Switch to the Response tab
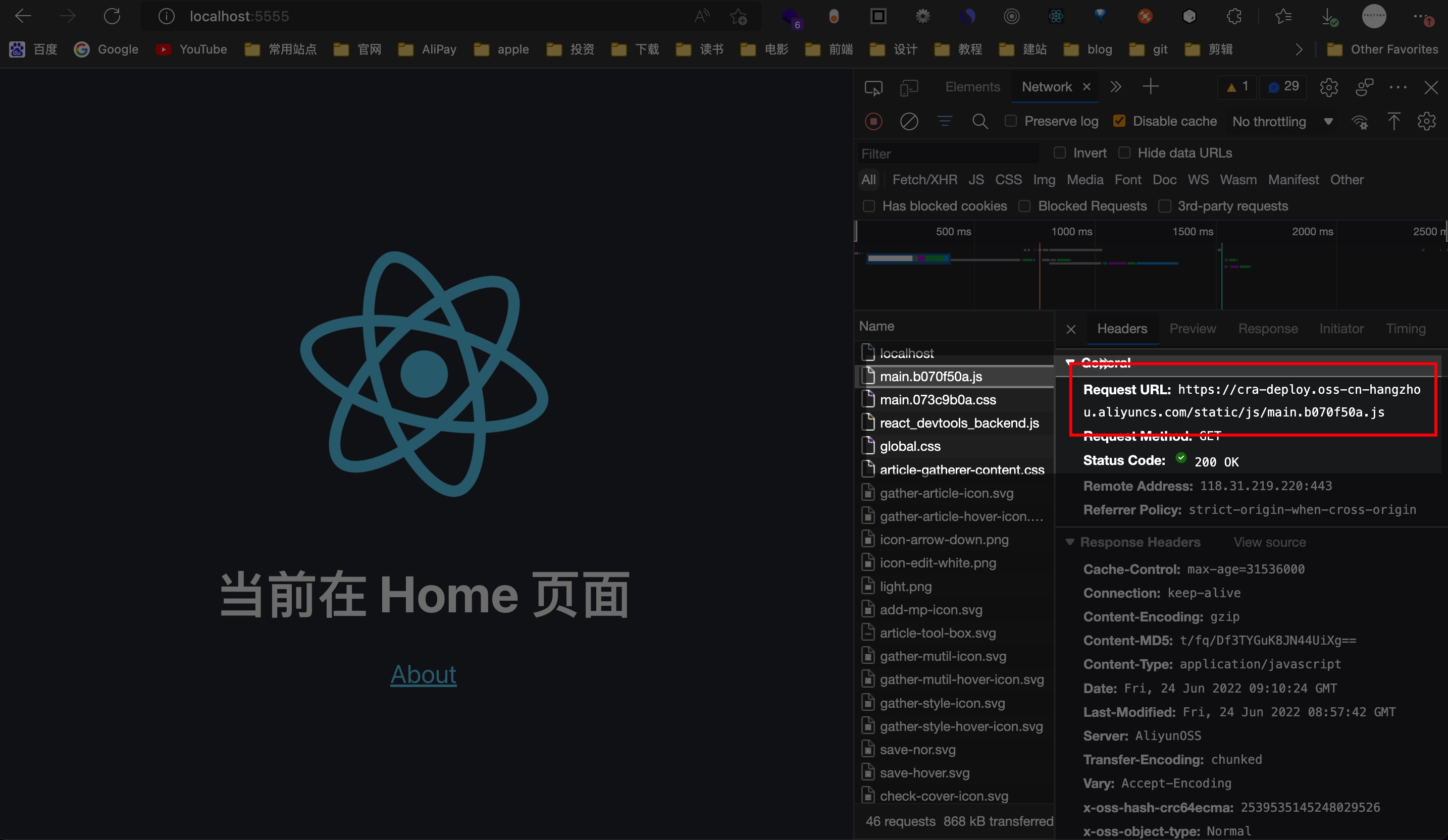The image size is (1448, 840). pos(1268,329)
